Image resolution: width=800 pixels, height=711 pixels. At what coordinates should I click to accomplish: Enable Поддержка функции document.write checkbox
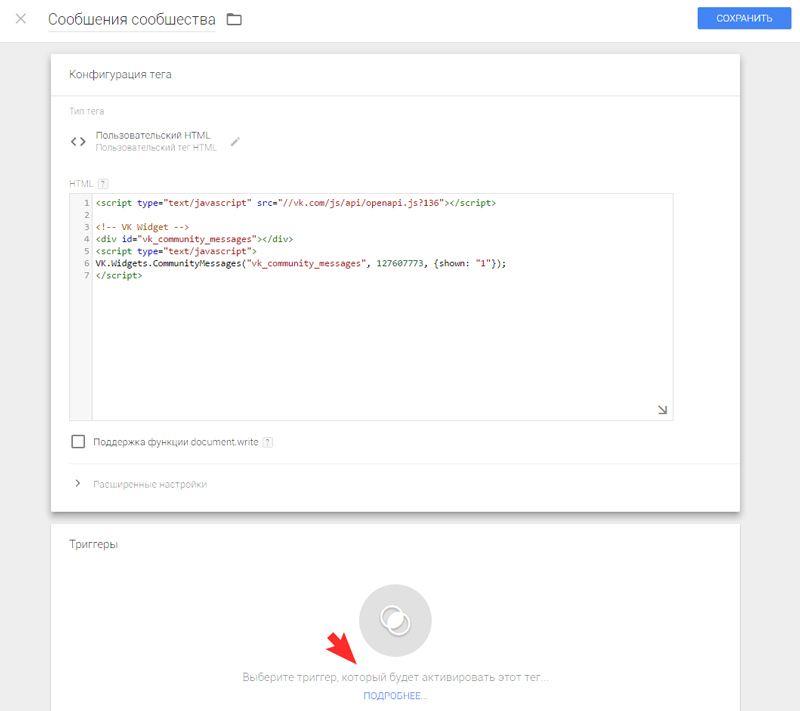pyautogui.click(x=78, y=442)
